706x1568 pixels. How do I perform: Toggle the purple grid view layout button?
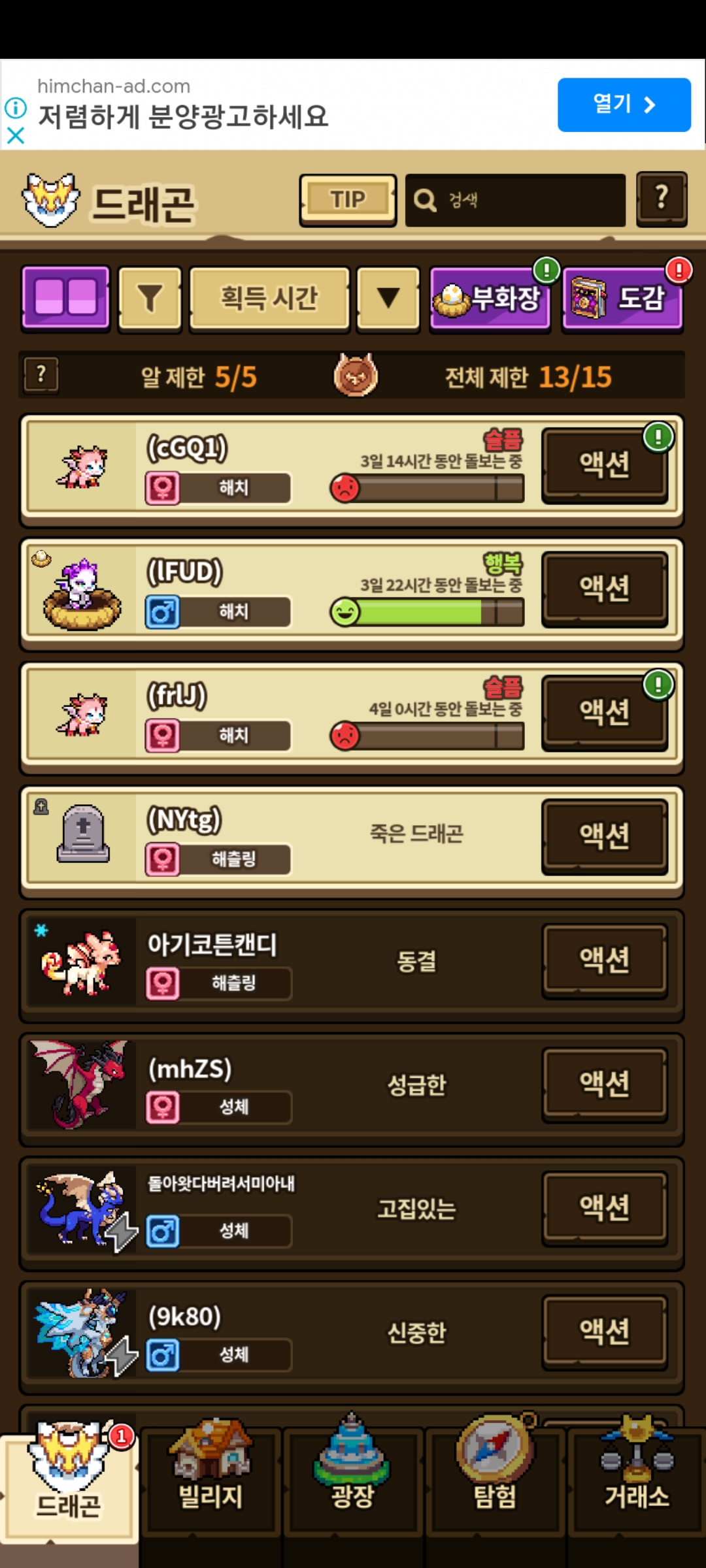click(65, 298)
